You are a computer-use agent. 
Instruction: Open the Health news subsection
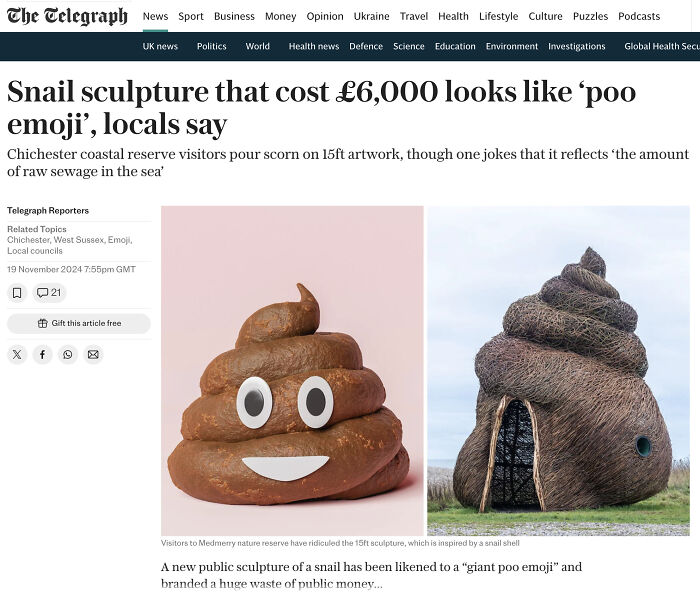click(314, 46)
